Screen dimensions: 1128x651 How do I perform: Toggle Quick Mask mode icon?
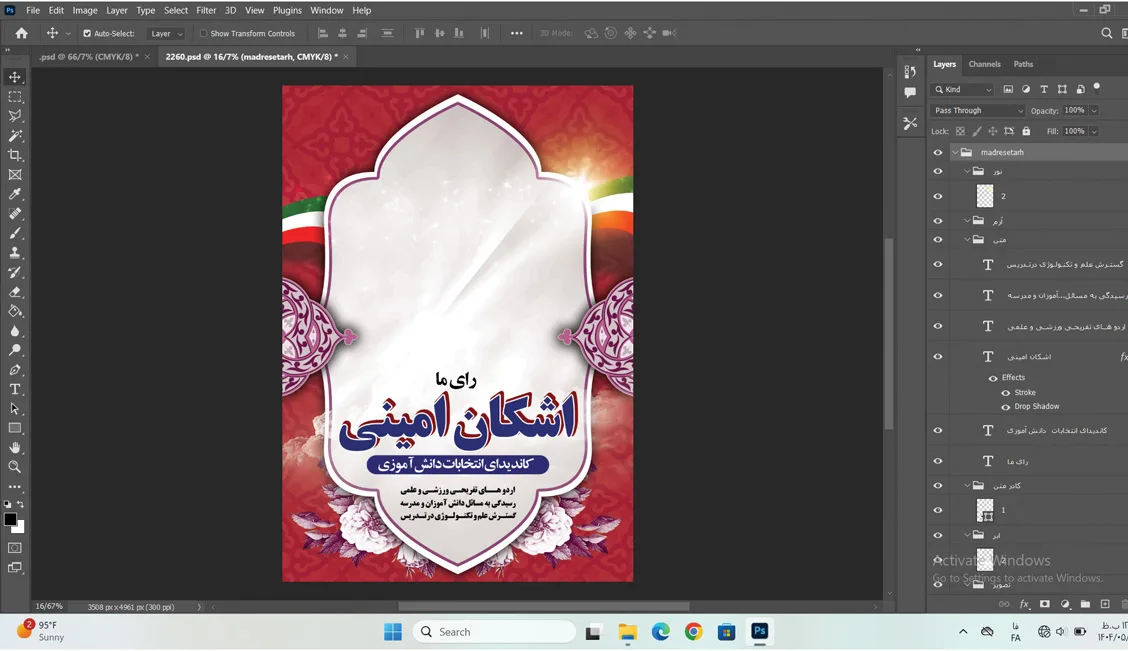click(x=14, y=548)
